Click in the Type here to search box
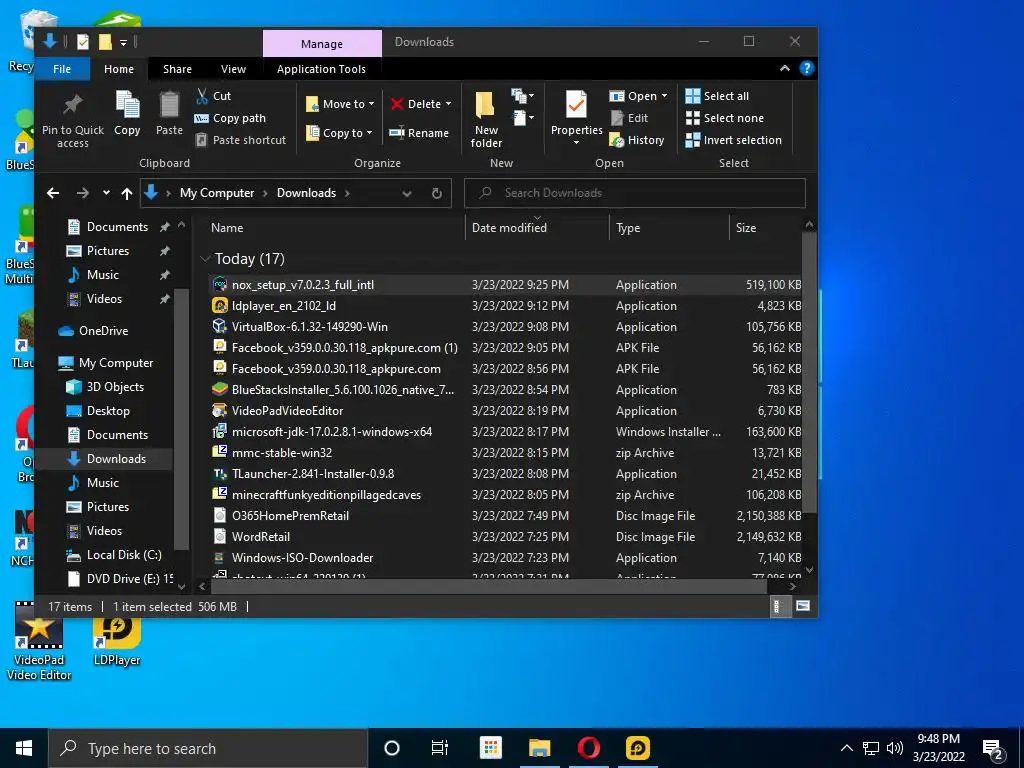This screenshot has width=1024, height=768. pos(208,748)
